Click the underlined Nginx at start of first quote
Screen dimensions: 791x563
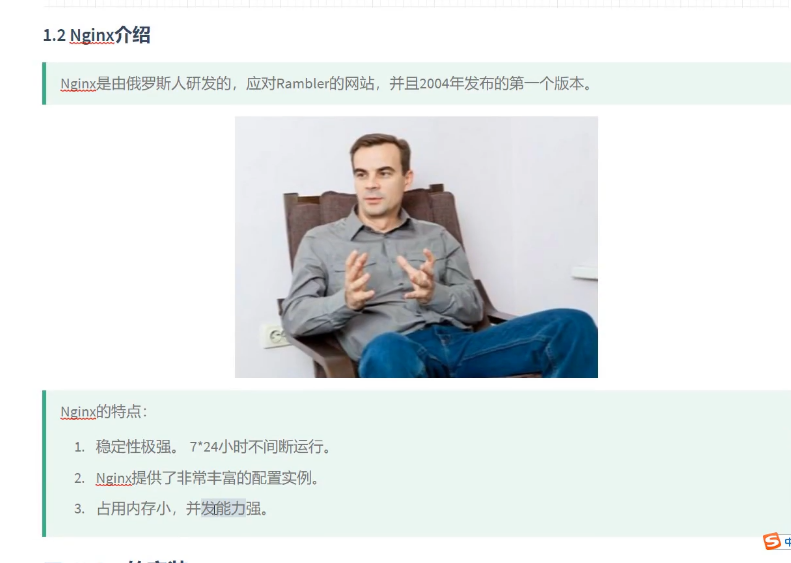tap(78, 84)
